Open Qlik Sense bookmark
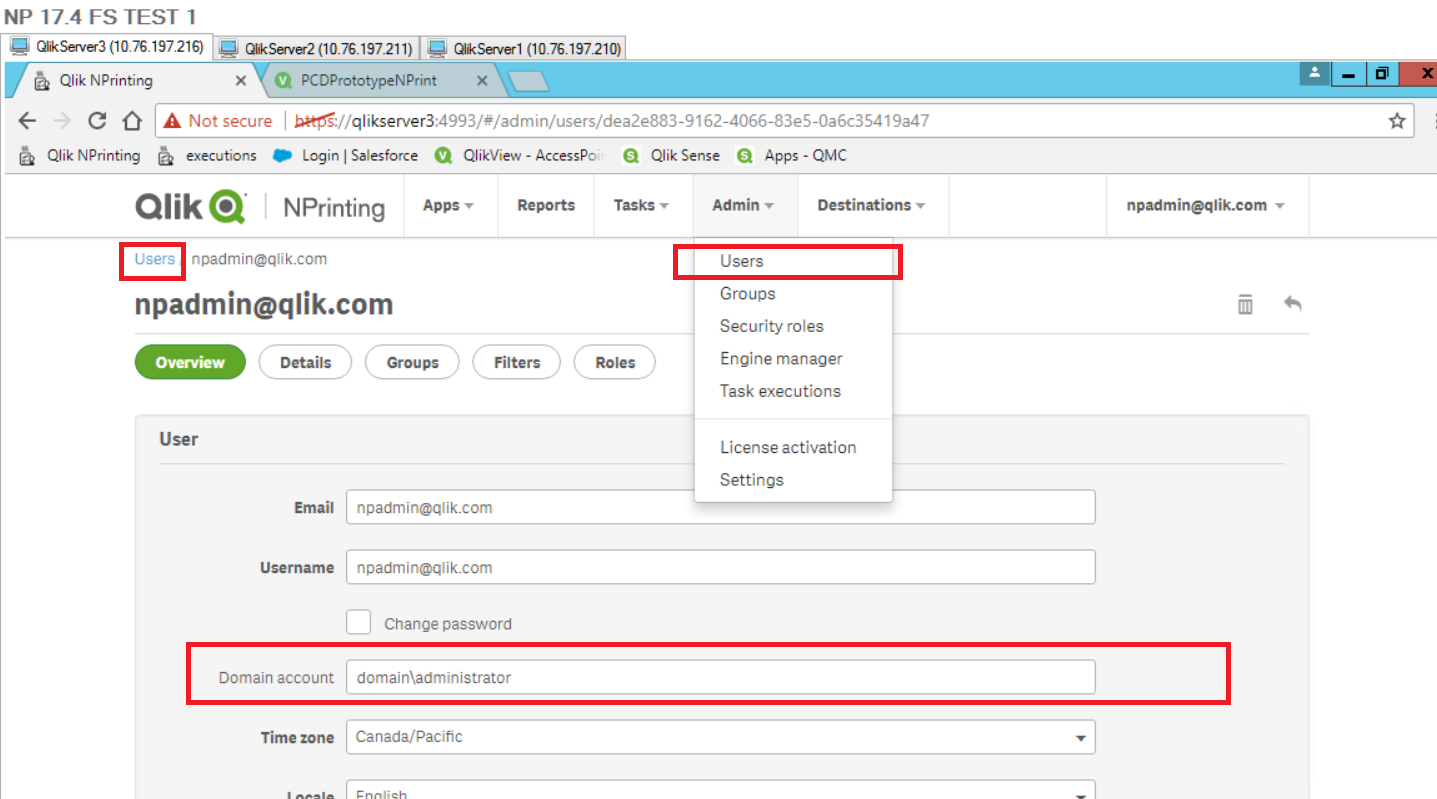The image size is (1437, 799). click(671, 156)
